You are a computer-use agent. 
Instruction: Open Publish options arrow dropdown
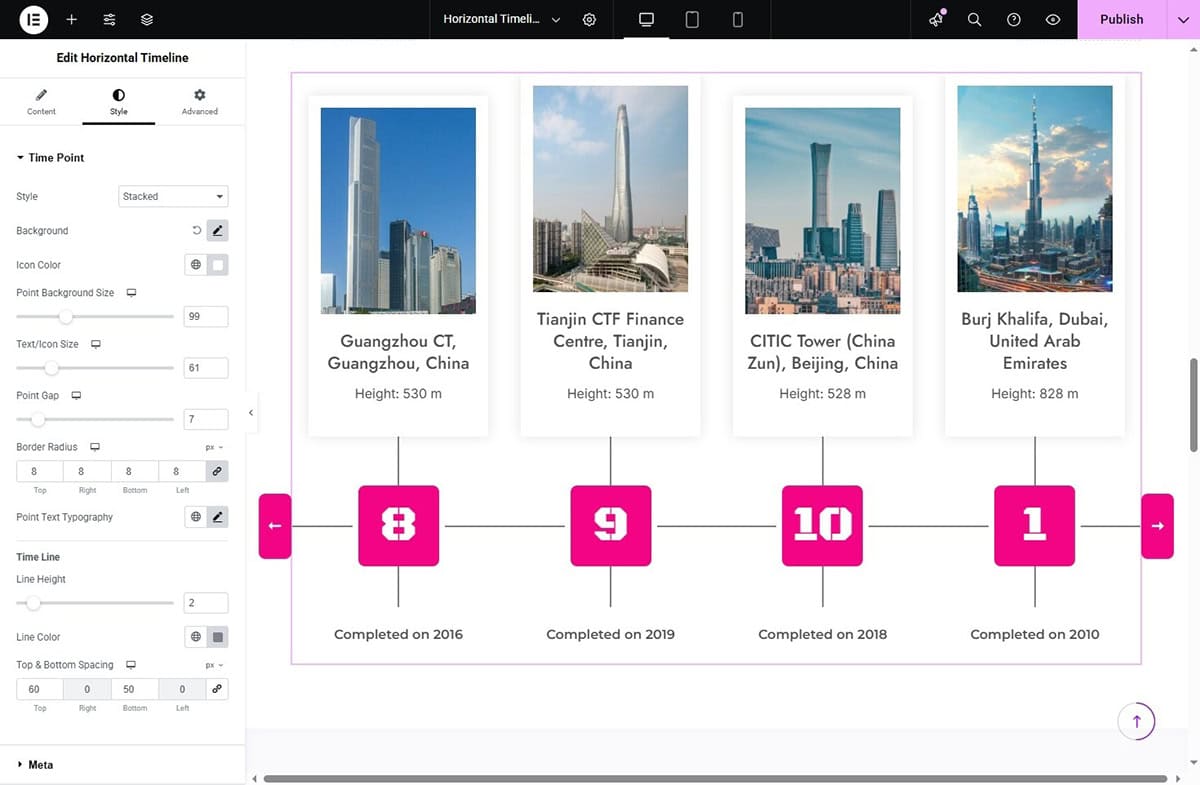[1183, 19]
